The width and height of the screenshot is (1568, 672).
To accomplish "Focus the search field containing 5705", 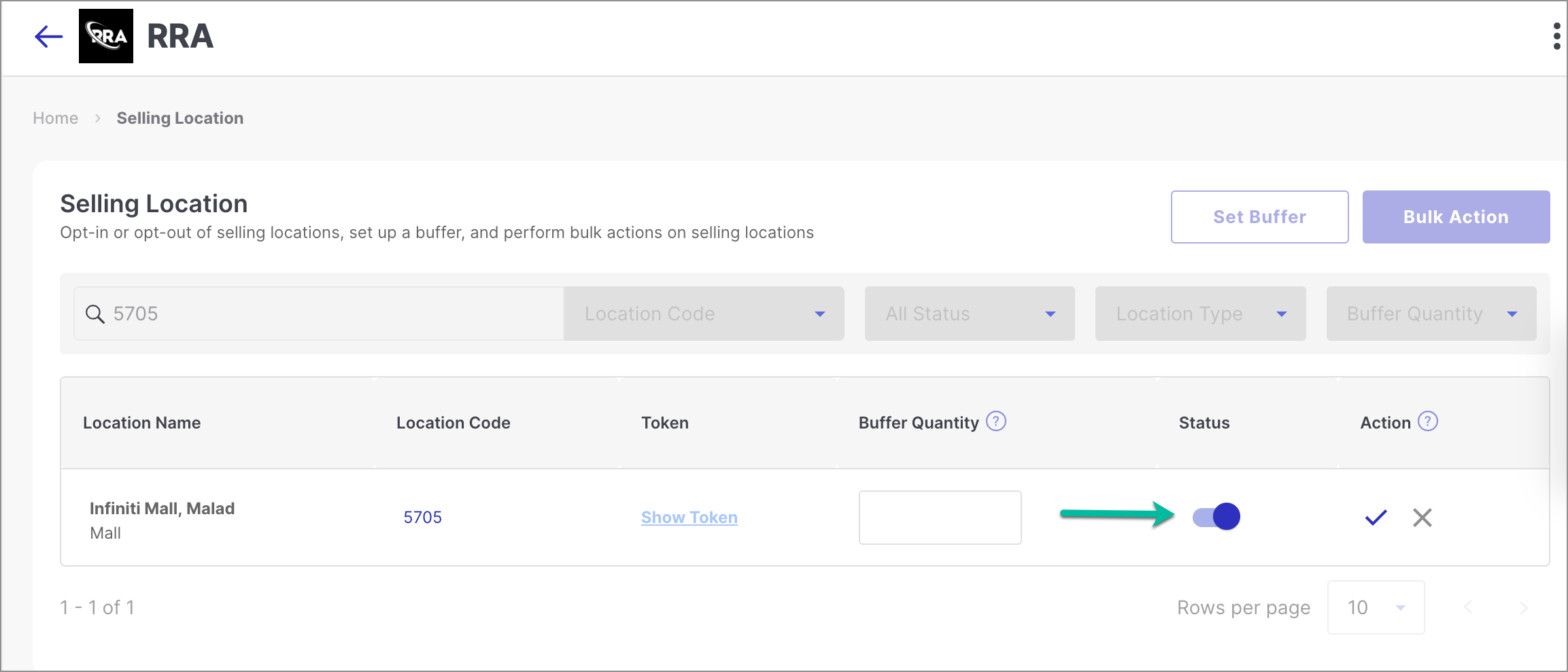I will click(x=319, y=314).
